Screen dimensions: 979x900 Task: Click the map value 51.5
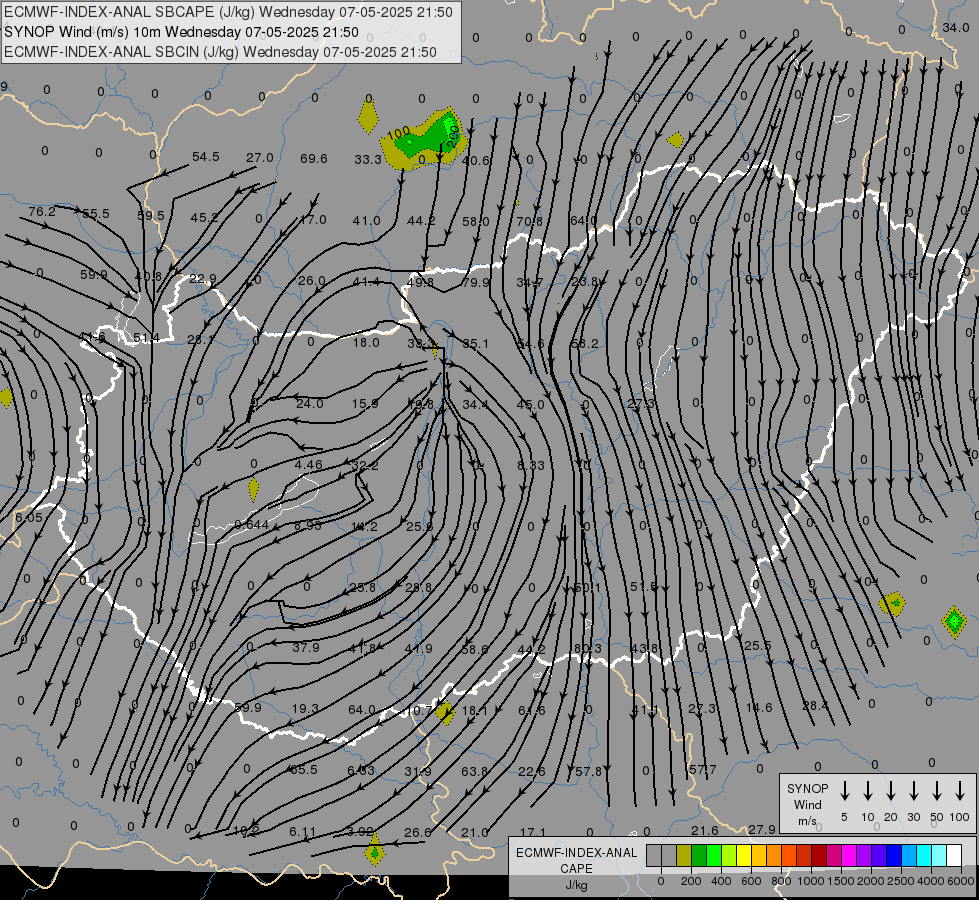[x=644, y=586]
